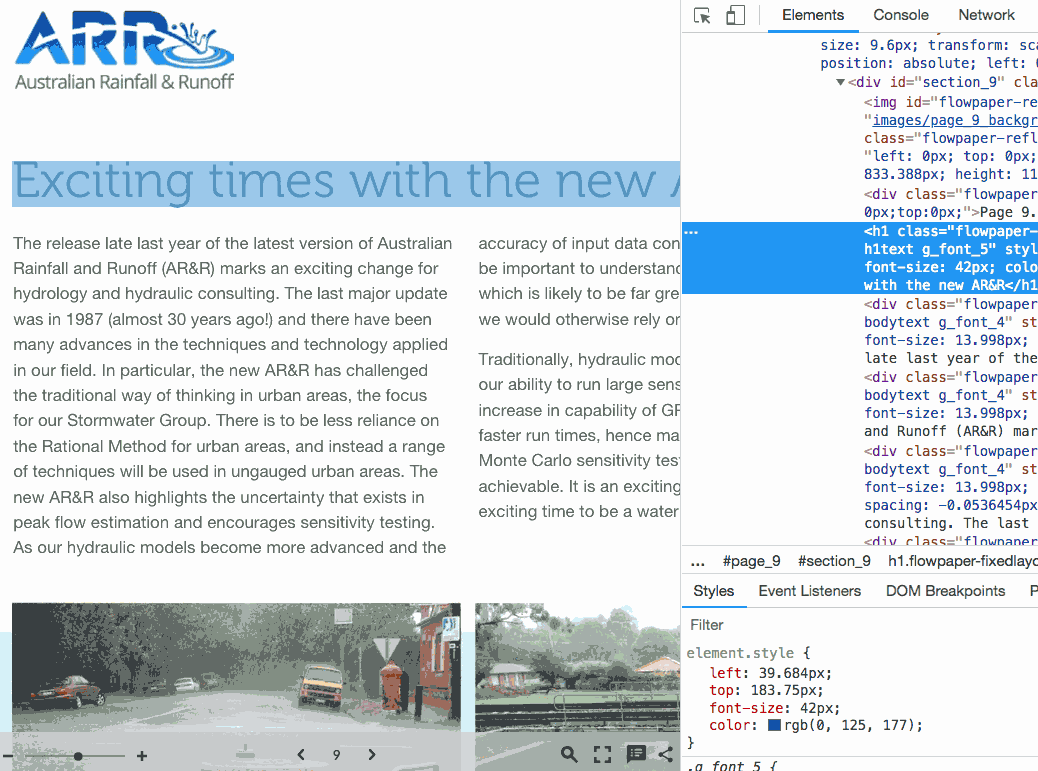Select #page_9 in the breadcrumb
This screenshot has height=771, width=1038.
click(x=751, y=561)
